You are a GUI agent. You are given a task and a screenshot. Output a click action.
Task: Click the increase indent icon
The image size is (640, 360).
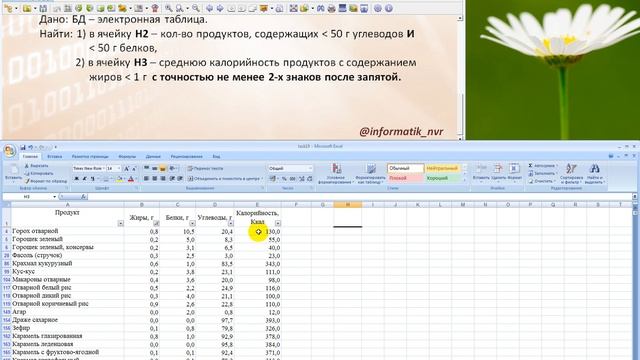coord(180,179)
